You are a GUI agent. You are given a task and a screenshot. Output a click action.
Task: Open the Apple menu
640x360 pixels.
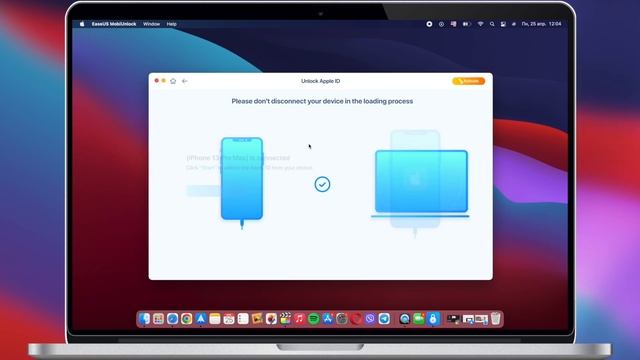pos(82,24)
